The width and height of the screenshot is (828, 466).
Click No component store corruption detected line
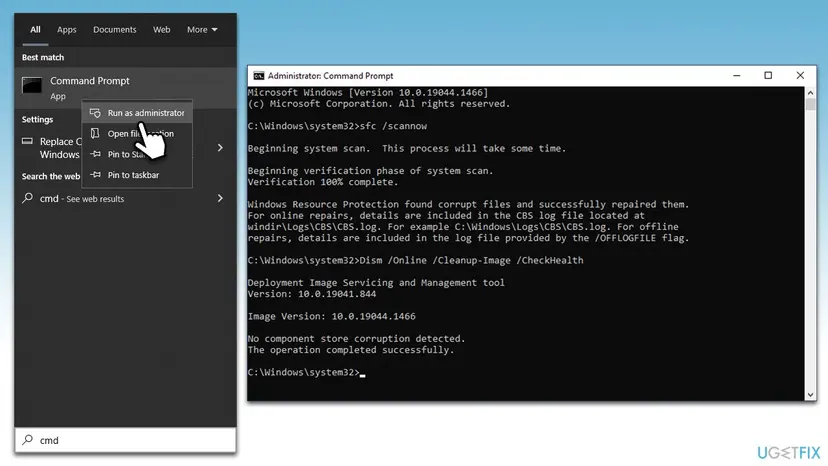pyautogui.click(x=356, y=339)
